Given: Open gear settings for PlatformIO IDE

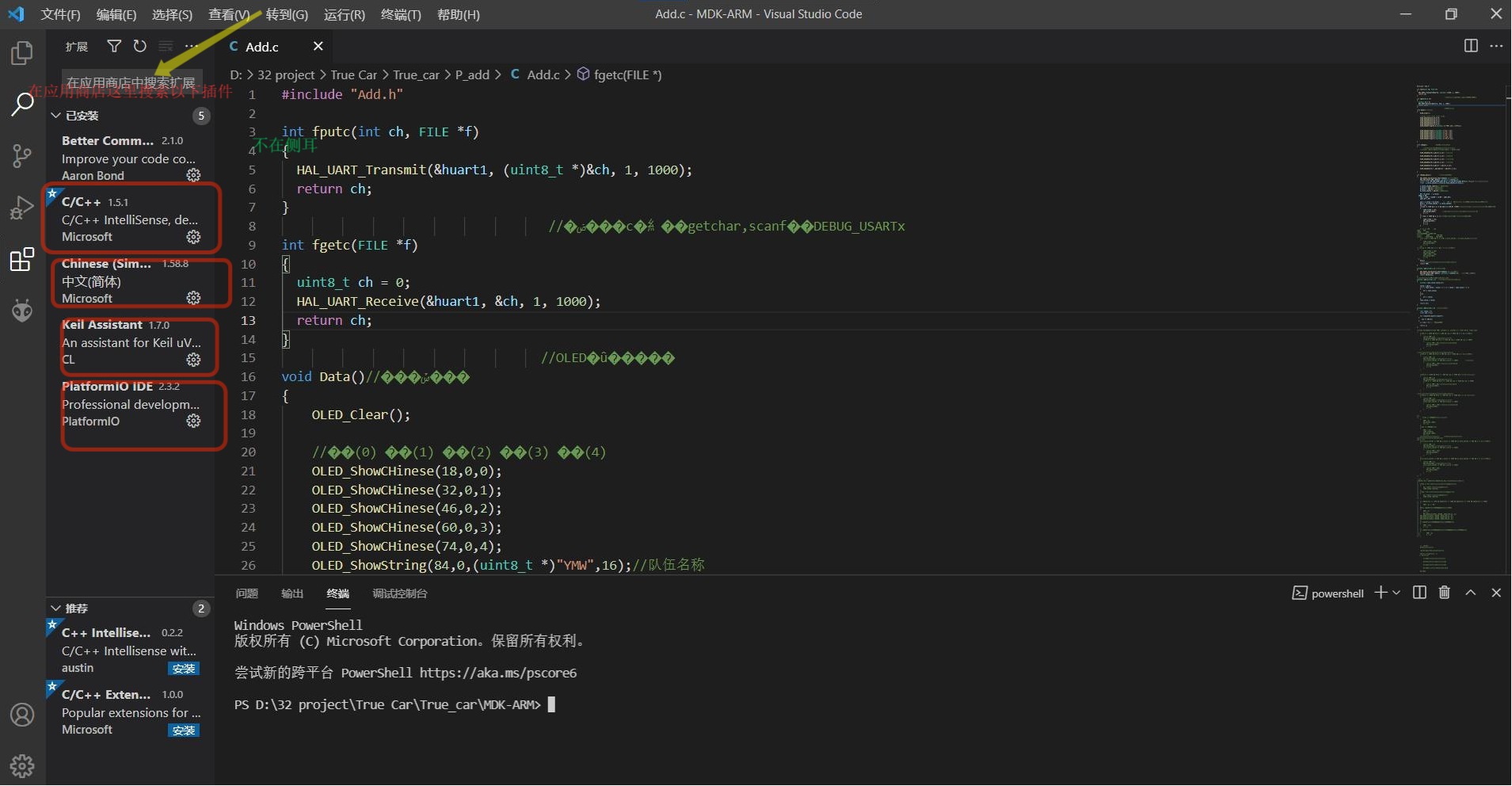Looking at the screenshot, I should 193,421.
